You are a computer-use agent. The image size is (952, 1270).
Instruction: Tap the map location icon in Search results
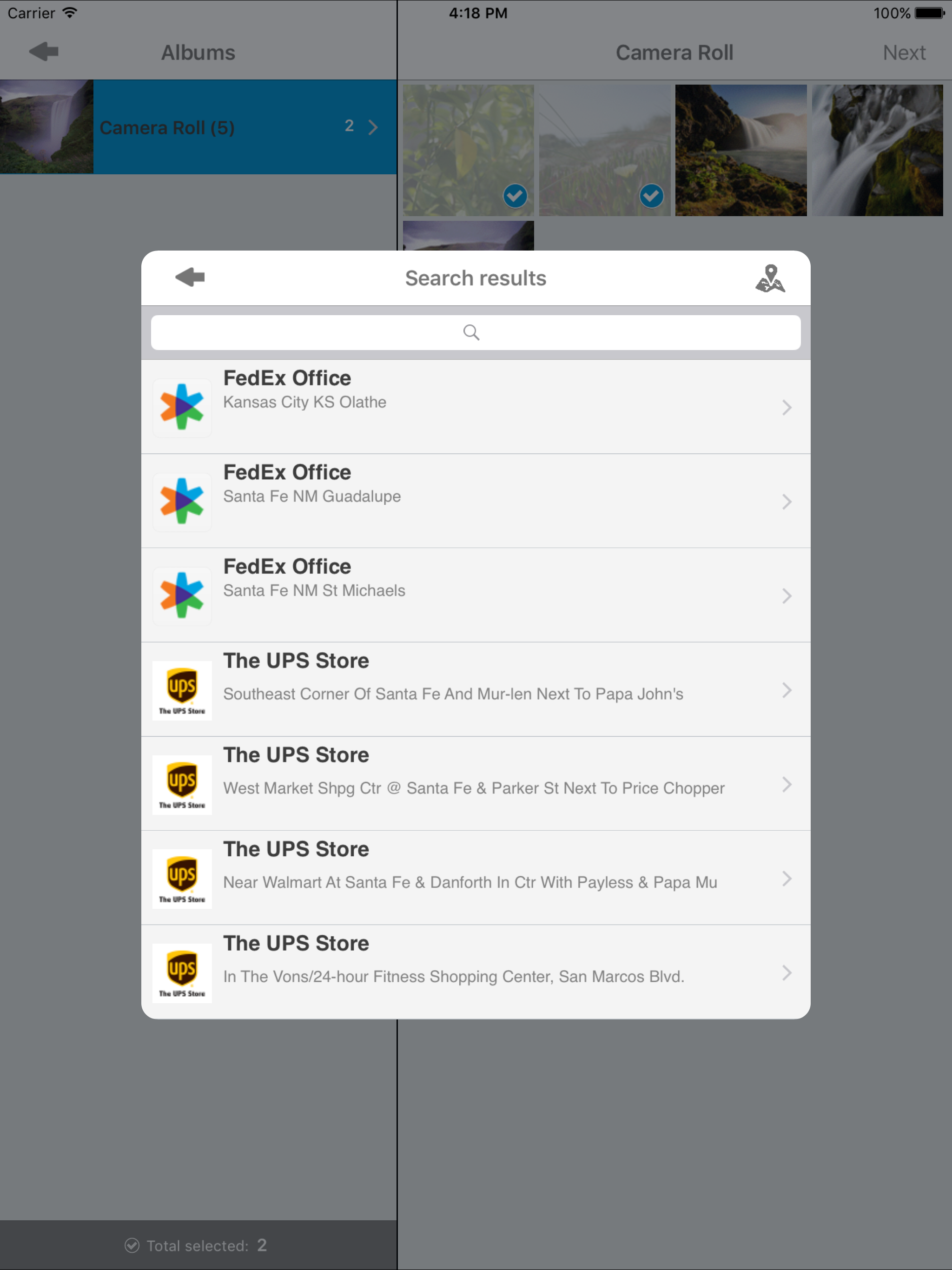pos(769,278)
